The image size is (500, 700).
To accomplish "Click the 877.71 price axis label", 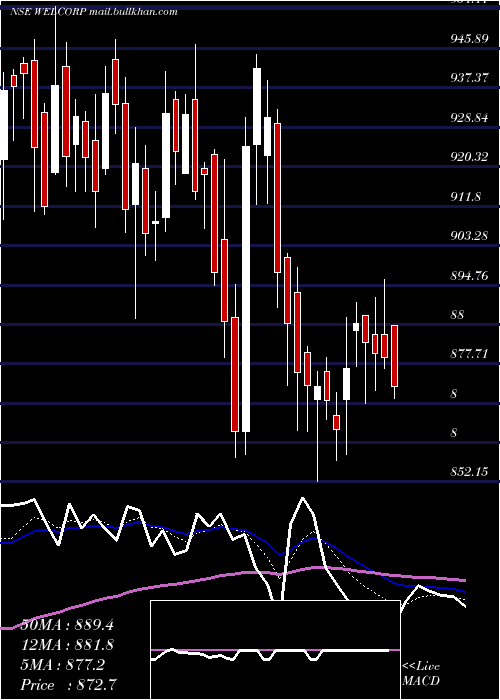I will point(468,354).
